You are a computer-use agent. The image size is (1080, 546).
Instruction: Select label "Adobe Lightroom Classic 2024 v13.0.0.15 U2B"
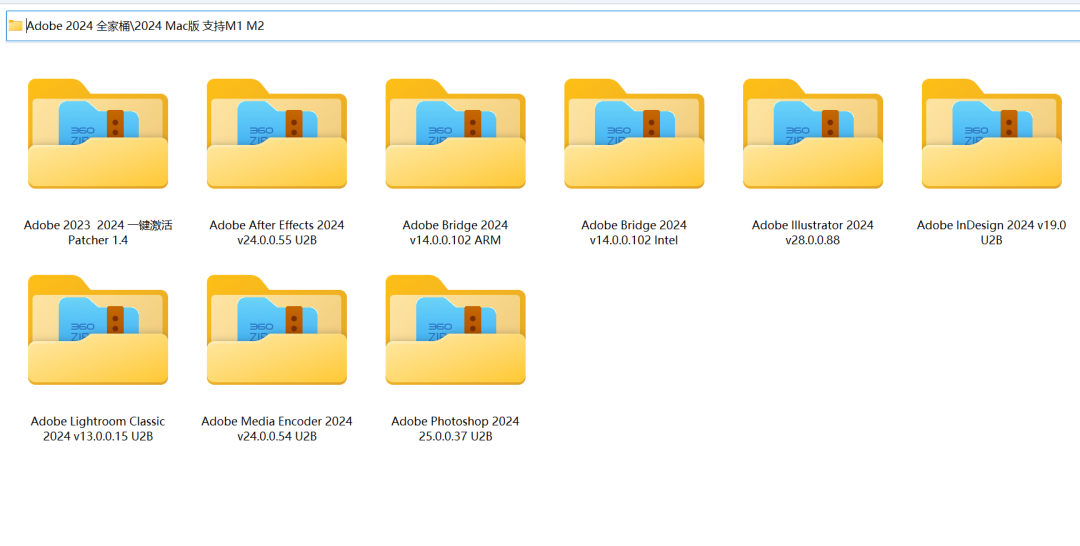pos(98,429)
